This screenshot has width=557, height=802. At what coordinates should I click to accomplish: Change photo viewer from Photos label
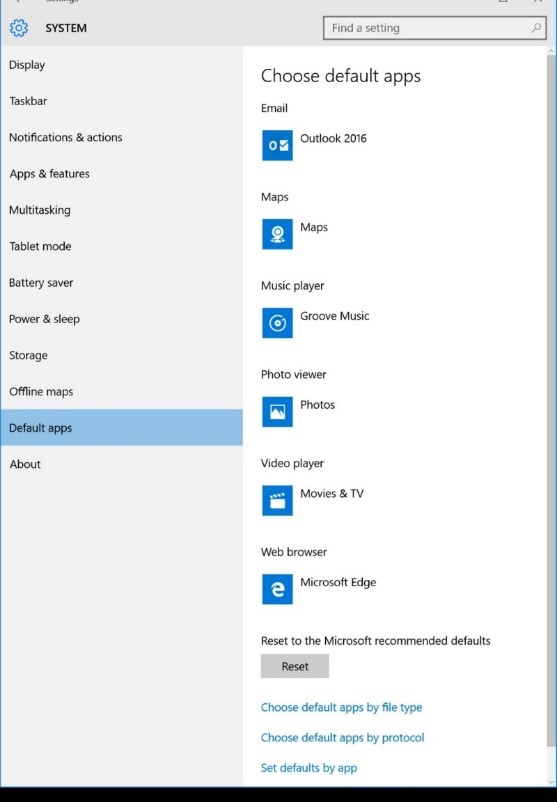pos(317,405)
